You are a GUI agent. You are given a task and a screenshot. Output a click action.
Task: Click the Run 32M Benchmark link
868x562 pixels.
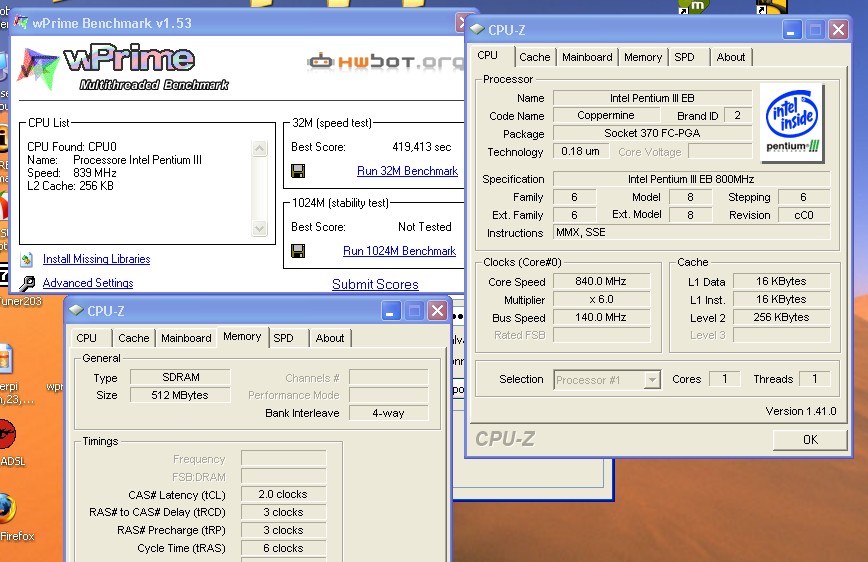coord(407,171)
